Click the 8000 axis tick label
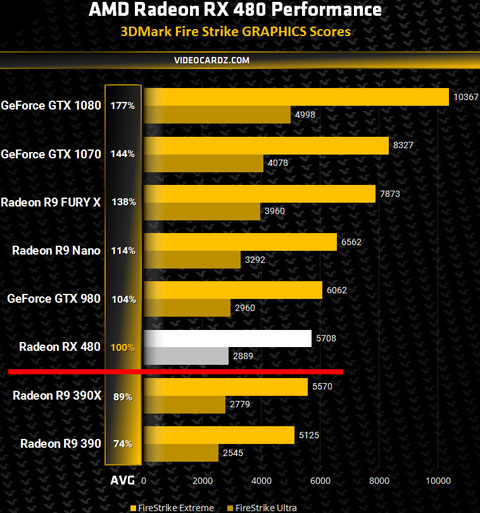 tap(379, 481)
